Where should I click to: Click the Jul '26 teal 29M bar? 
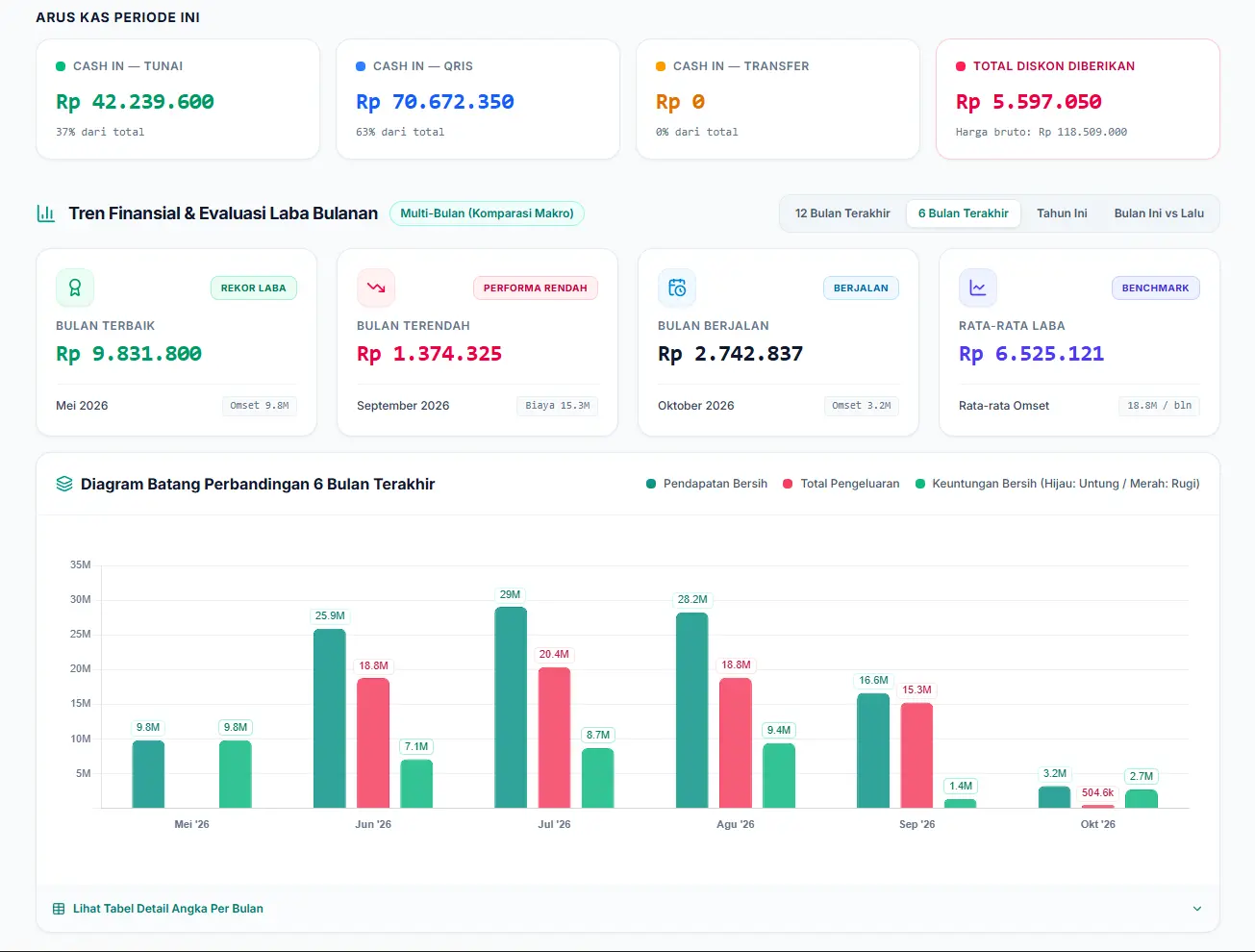point(511,707)
